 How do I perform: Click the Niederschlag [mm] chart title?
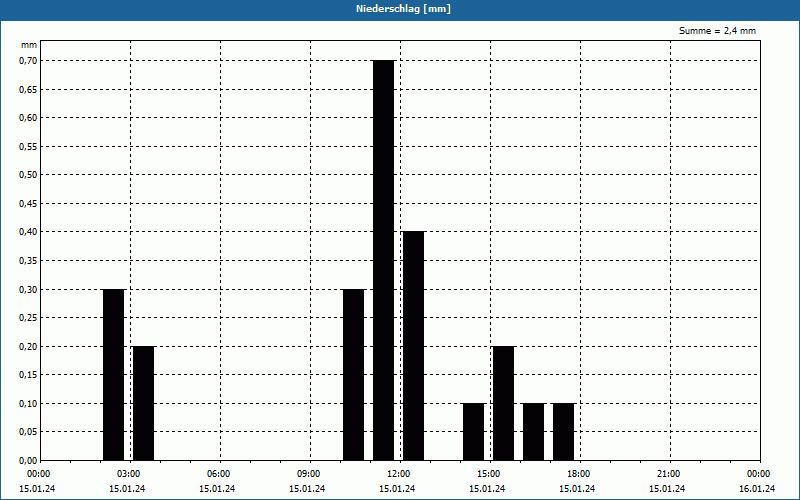403,9
